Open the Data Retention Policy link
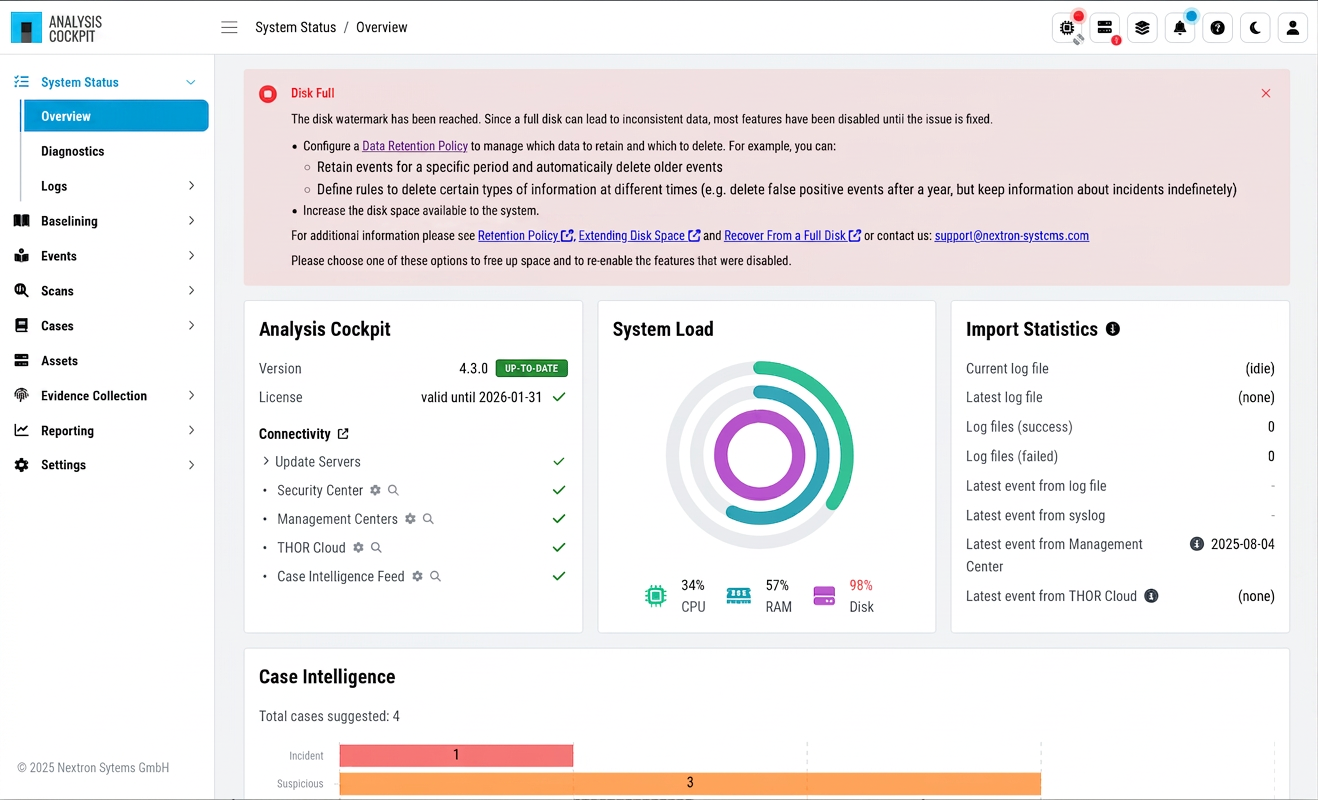 click(415, 146)
